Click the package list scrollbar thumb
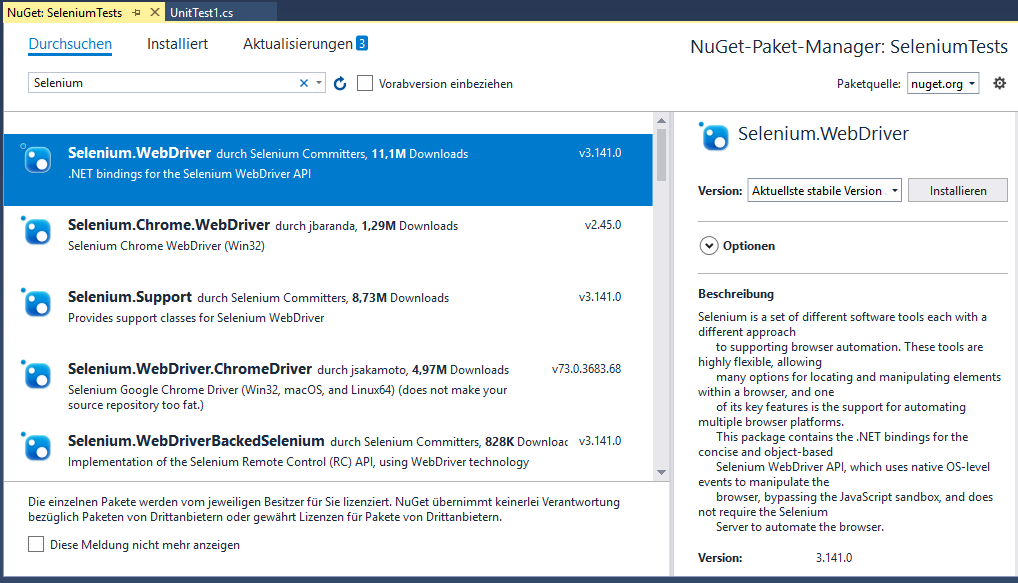1018x583 pixels. point(661,155)
